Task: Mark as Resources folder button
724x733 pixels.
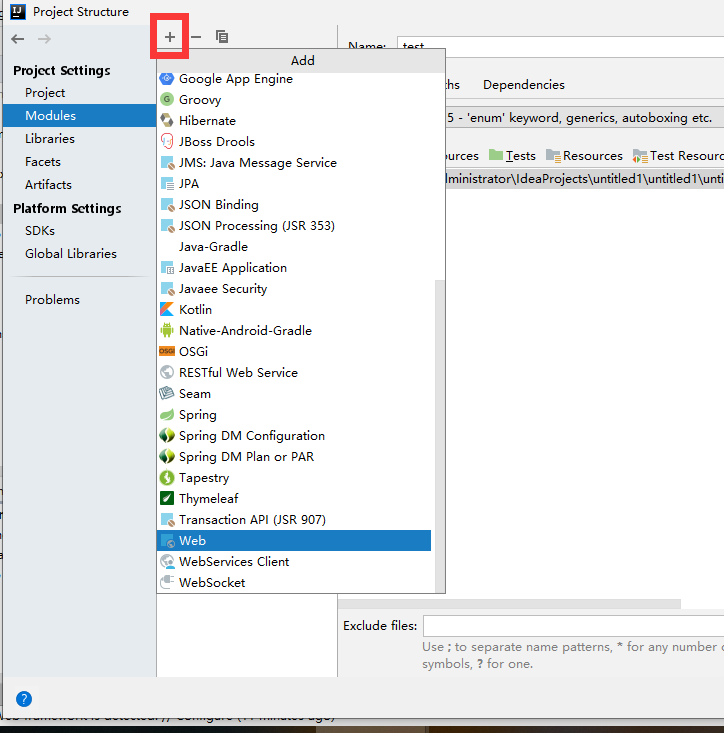Action: coord(584,156)
